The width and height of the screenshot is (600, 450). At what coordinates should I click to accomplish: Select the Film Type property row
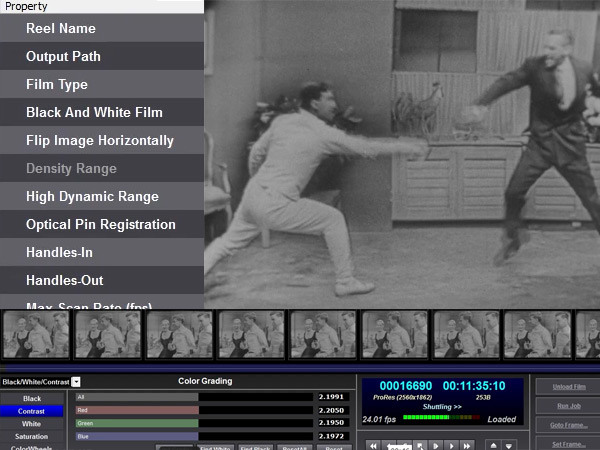pyautogui.click(x=102, y=84)
